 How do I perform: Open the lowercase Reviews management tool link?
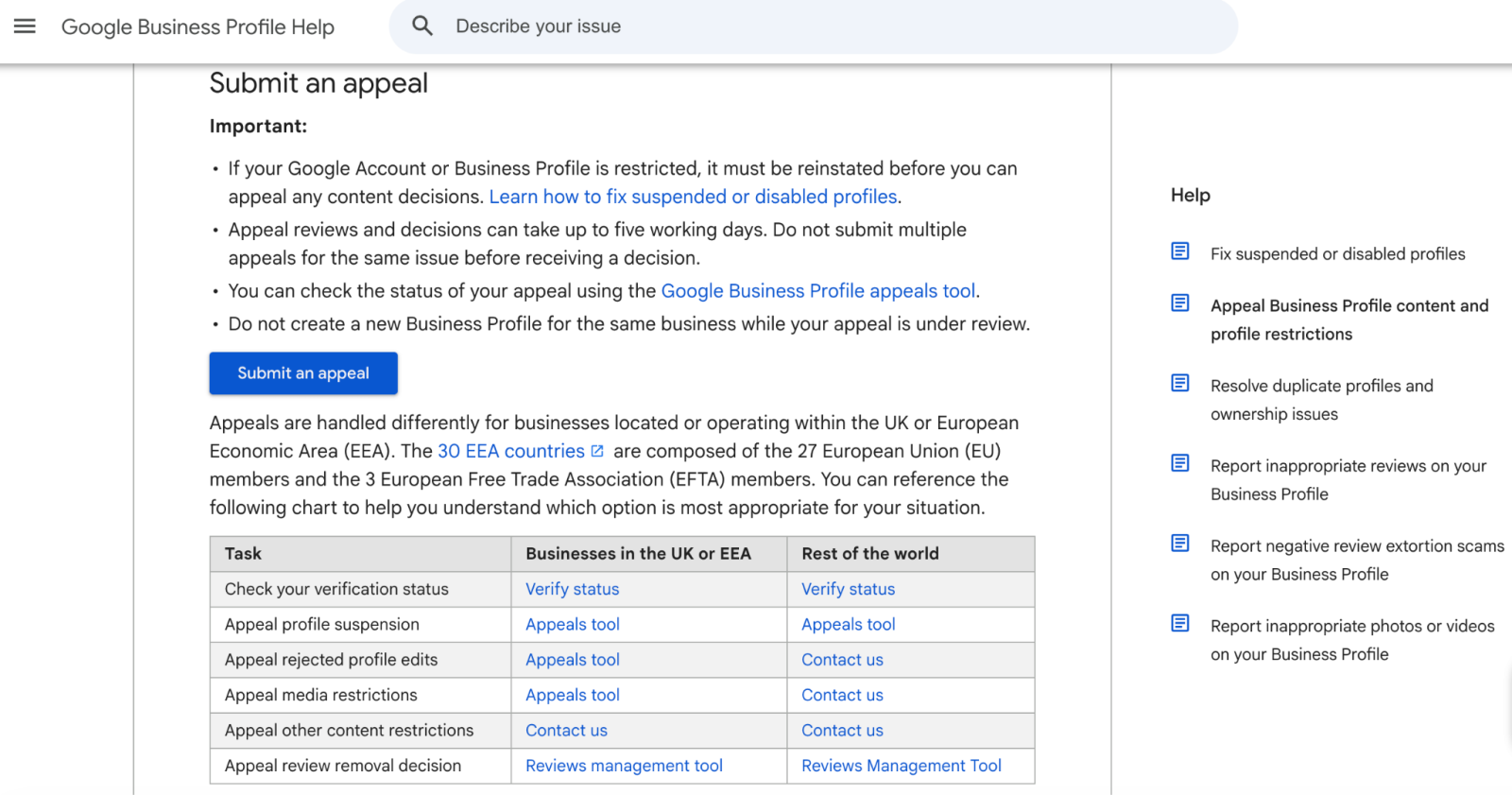click(625, 766)
